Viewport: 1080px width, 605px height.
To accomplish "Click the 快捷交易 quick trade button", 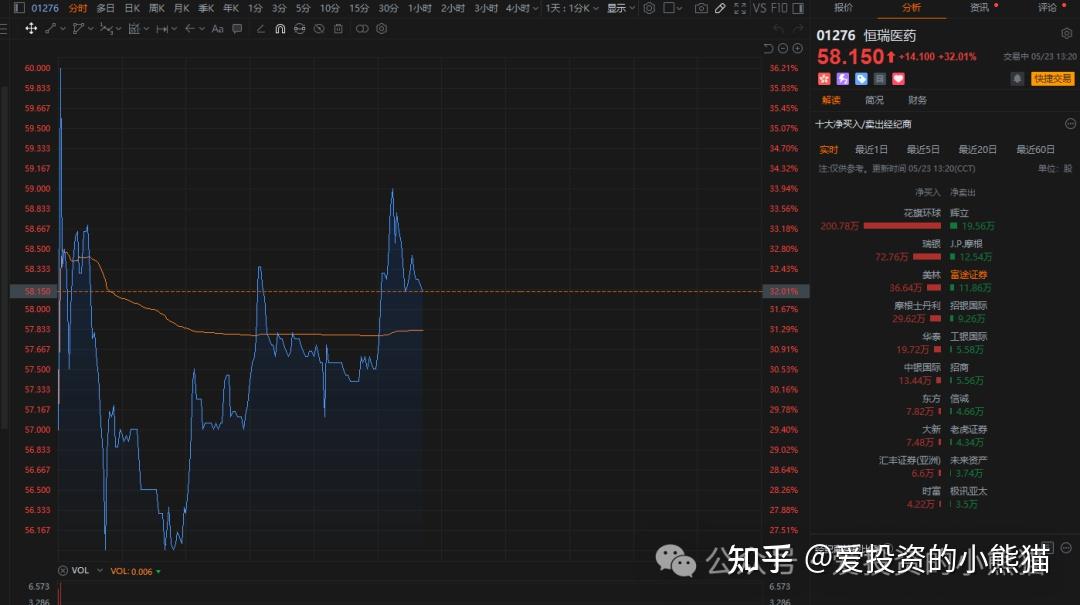I will [1052, 79].
